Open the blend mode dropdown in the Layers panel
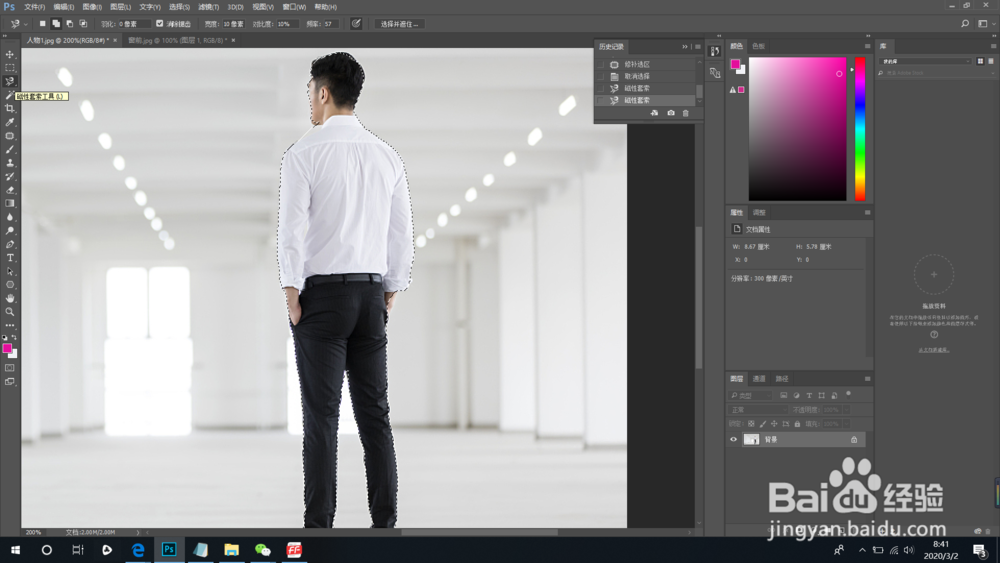The width and height of the screenshot is (1000, 563). coord(758,409)
